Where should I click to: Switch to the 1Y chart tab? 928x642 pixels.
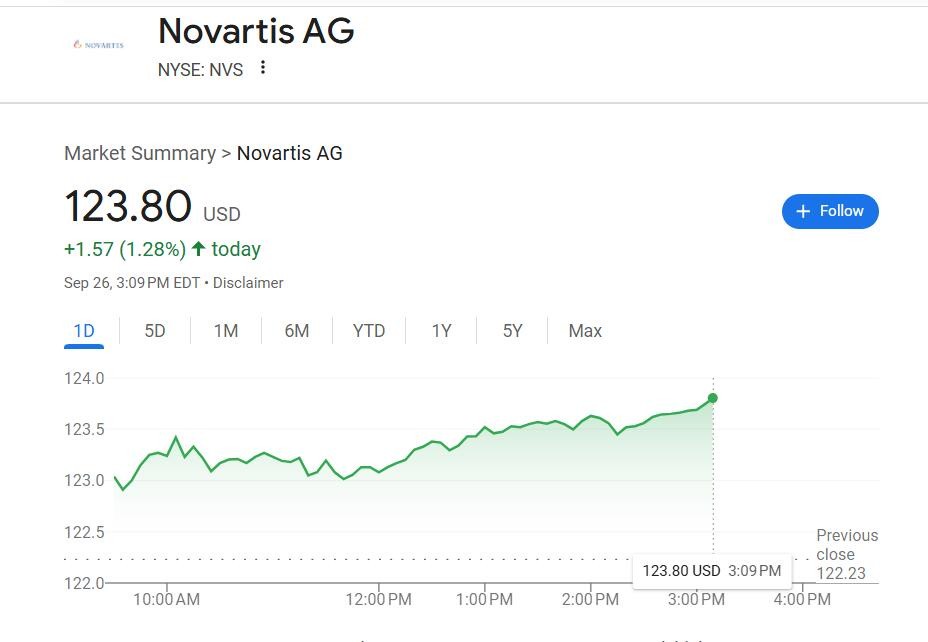441,331
